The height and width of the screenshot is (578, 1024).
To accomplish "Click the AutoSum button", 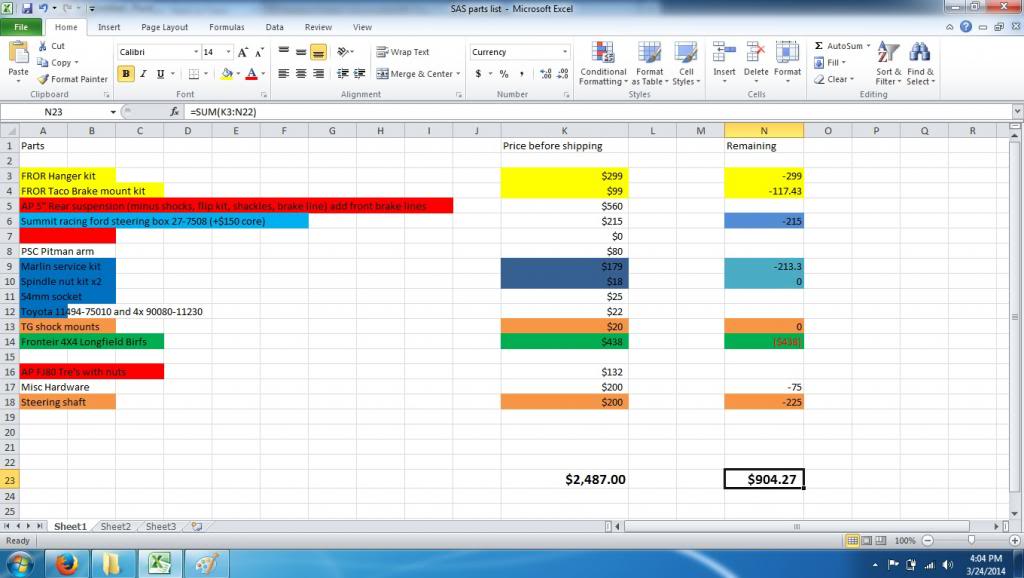I will click(839, 46).
